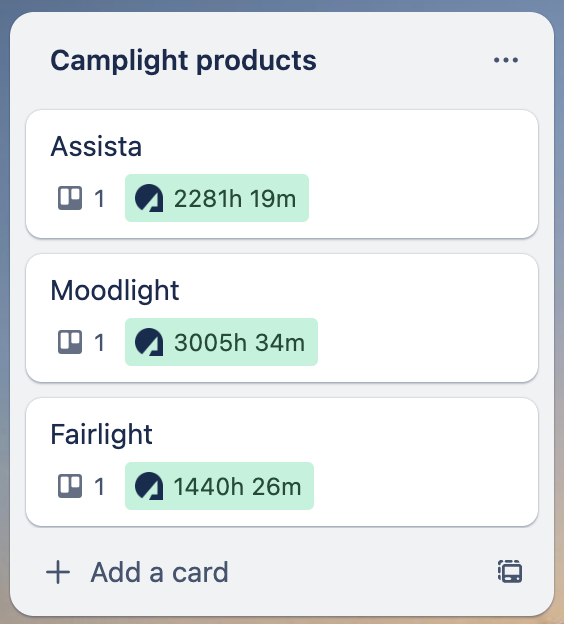Click the 1440h 26m tracked time badge

219,486
